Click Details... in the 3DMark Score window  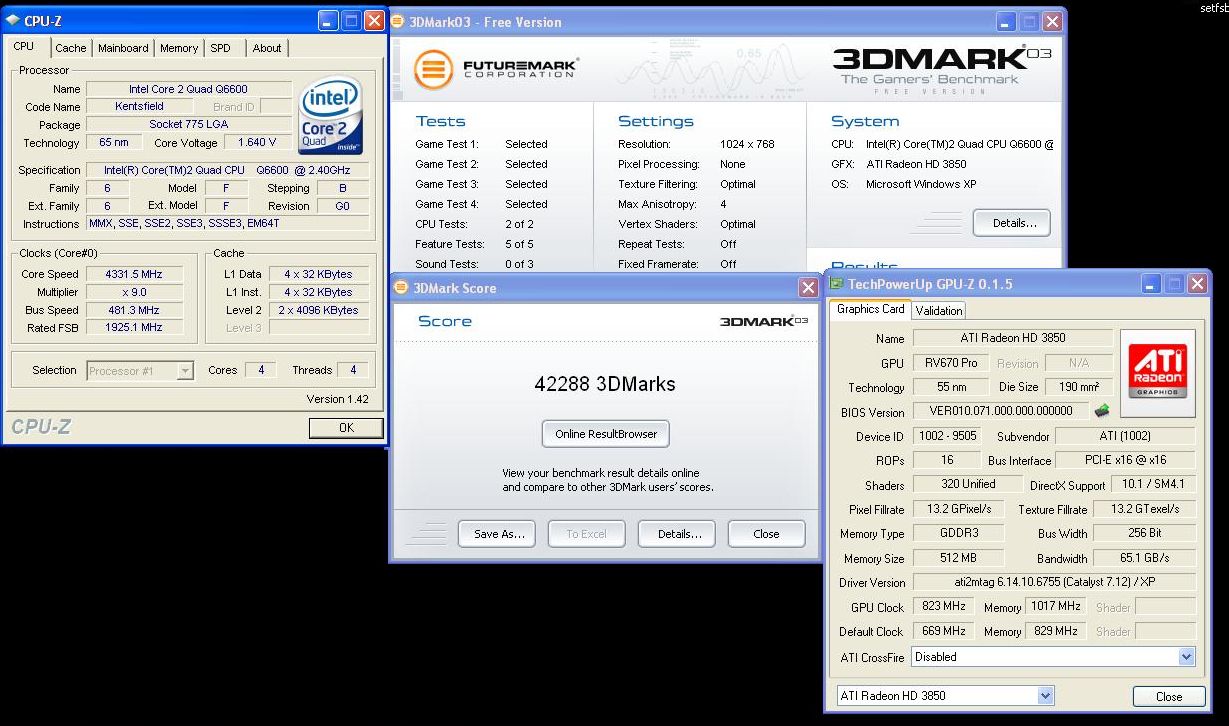[x=677, y=534]
